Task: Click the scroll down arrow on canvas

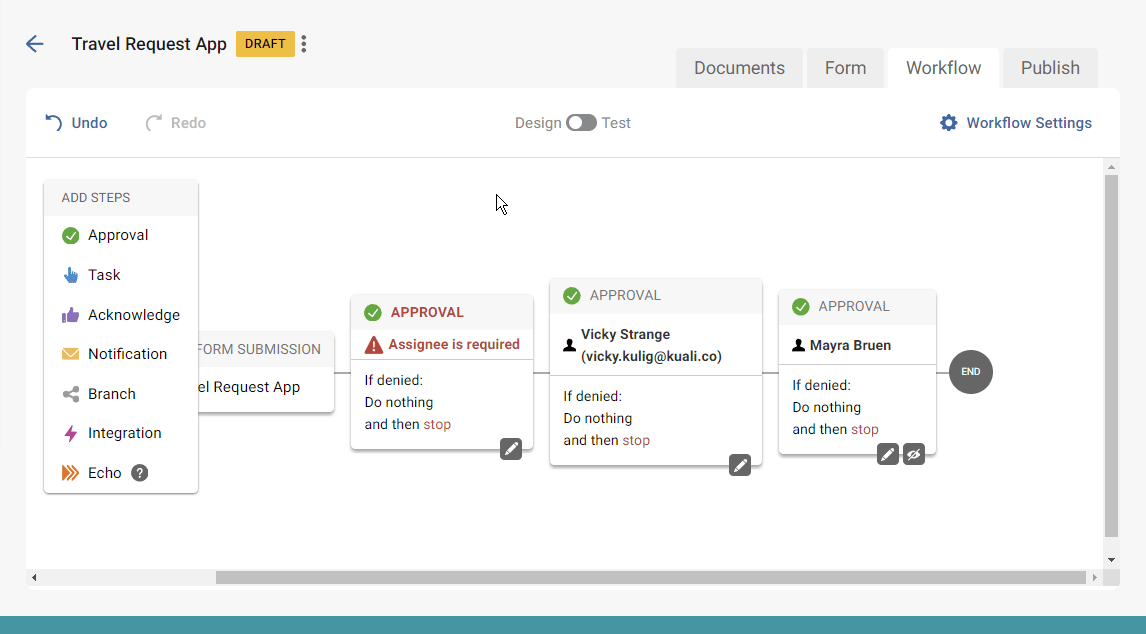Action: [1111, 560]
